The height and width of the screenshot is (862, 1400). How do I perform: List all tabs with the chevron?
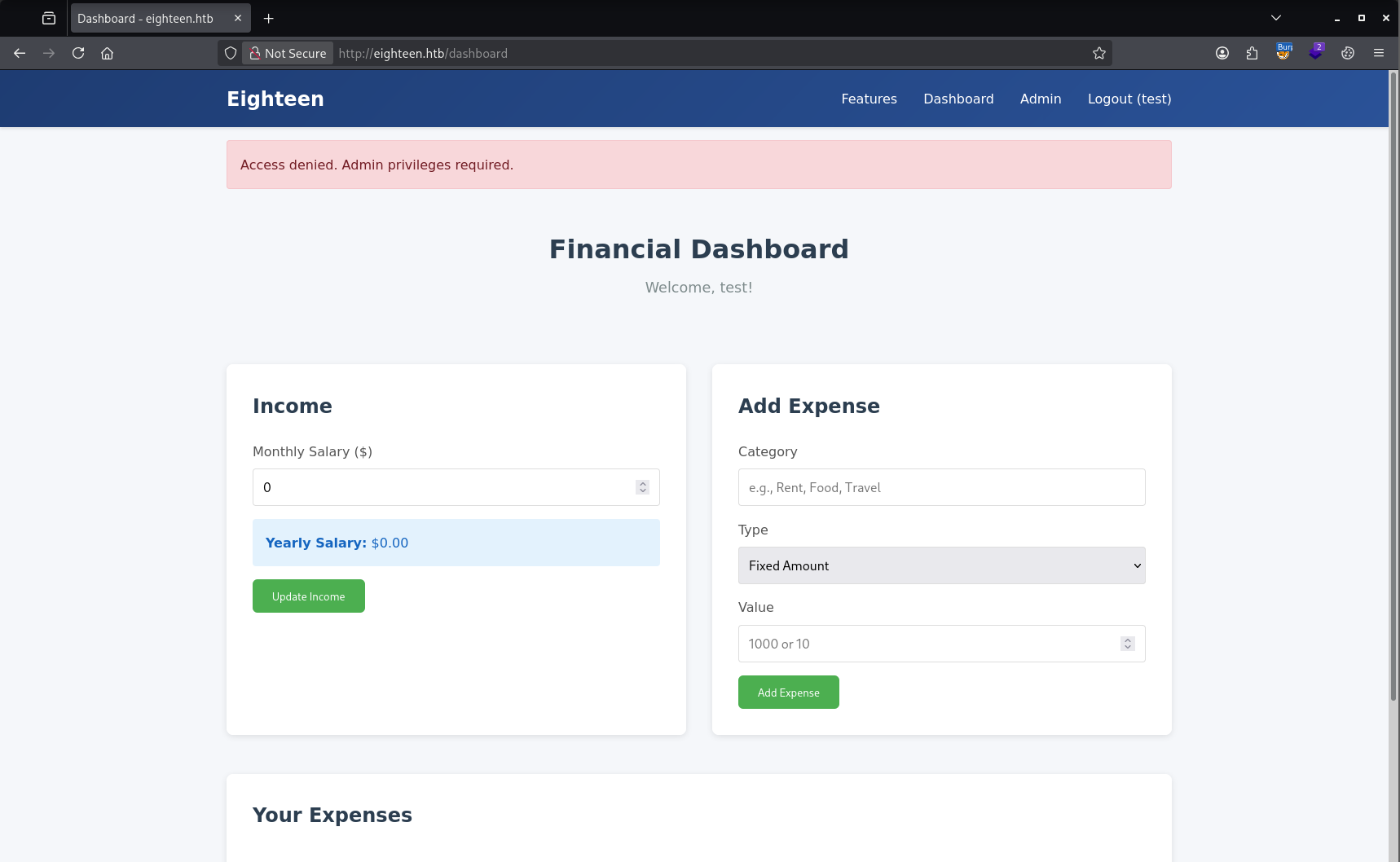pyautogui.click(x=1276, y=18)
